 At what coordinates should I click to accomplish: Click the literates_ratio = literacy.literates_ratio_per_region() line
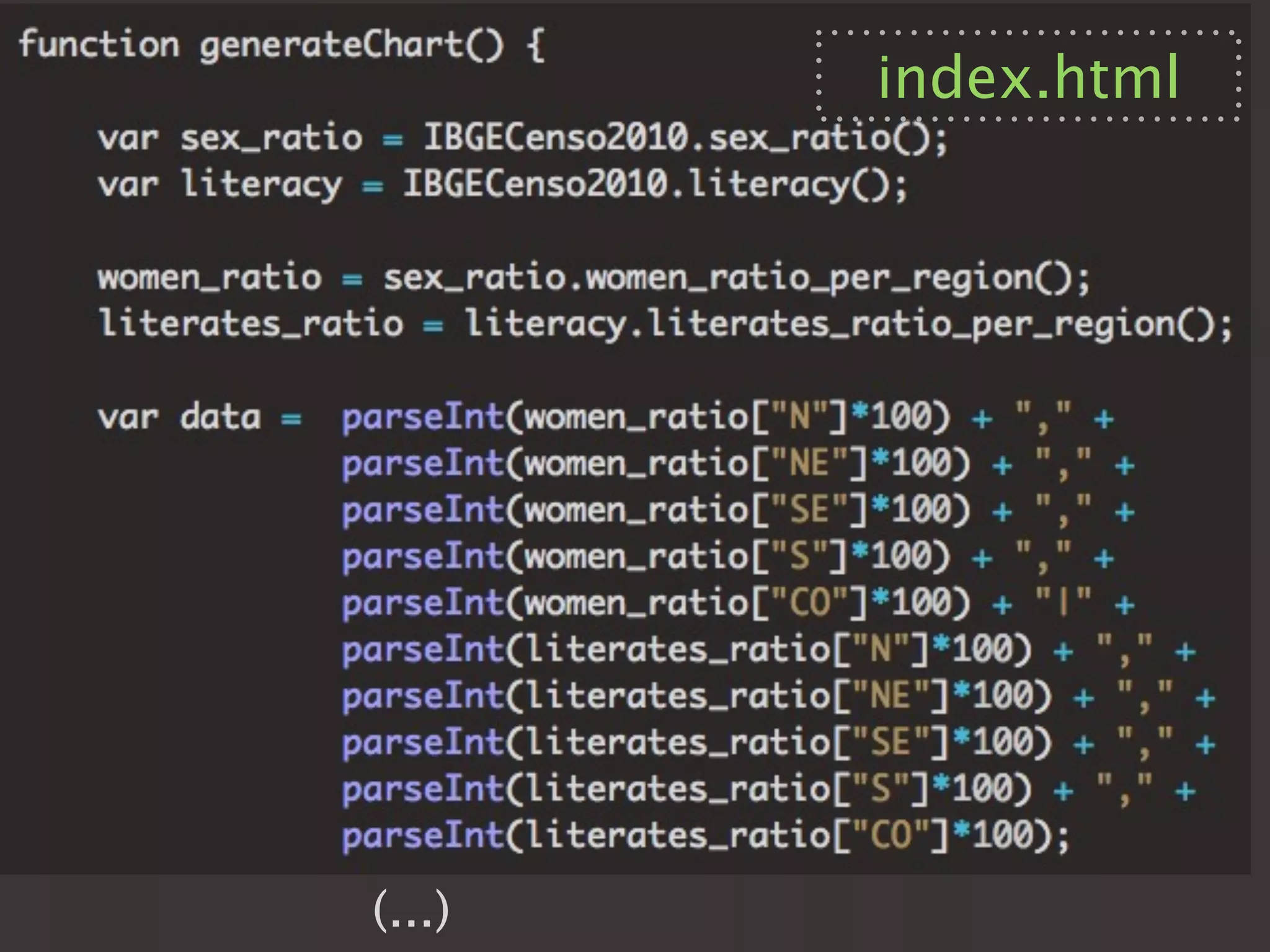coord(665,324)
